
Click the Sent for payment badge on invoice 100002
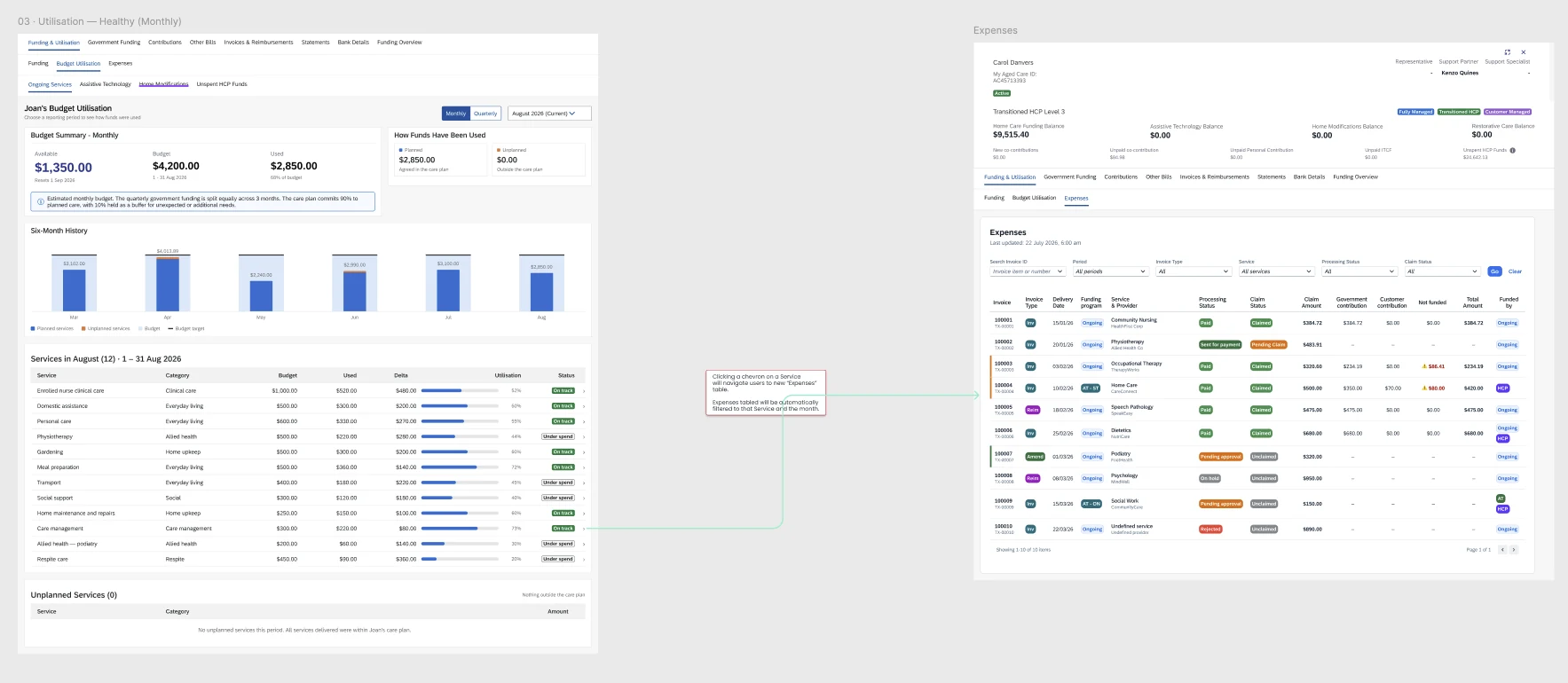point(1220,344)
